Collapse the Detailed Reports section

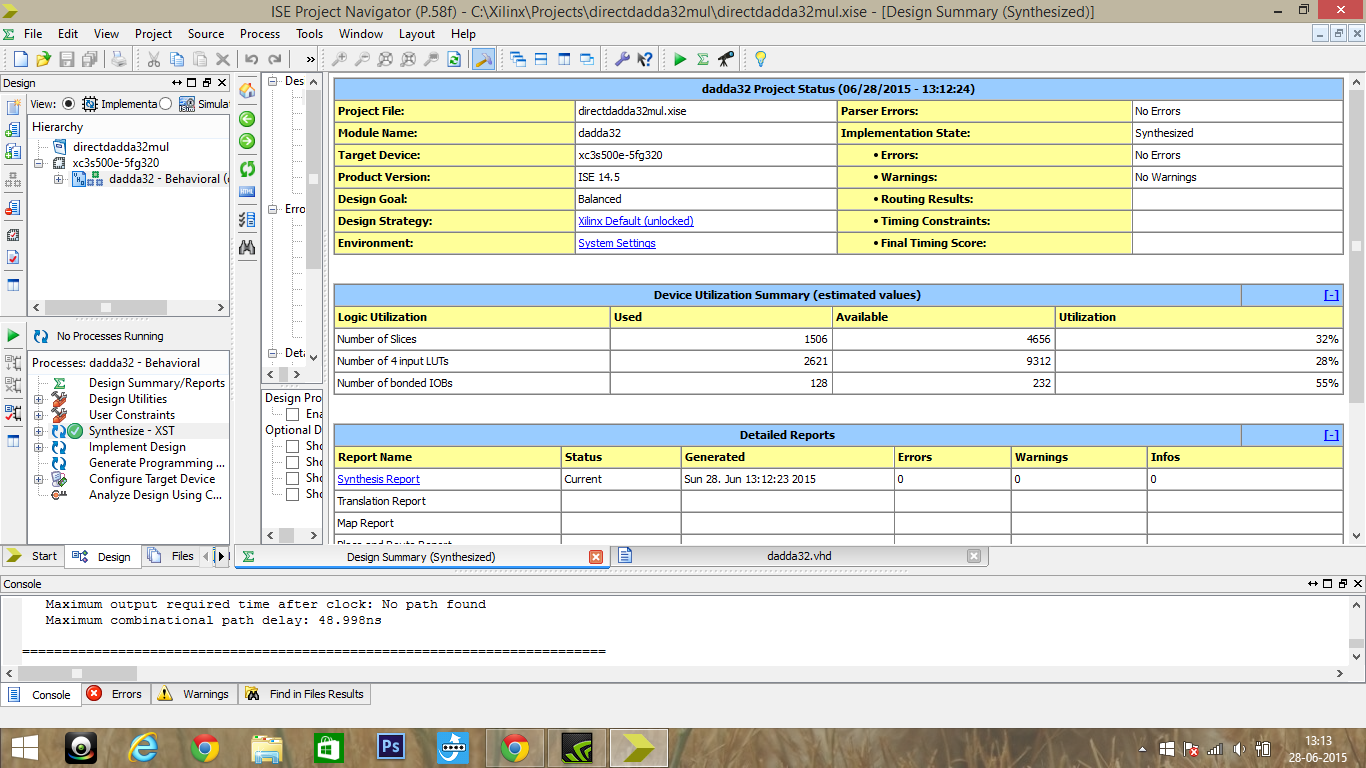coord(1331,435)
